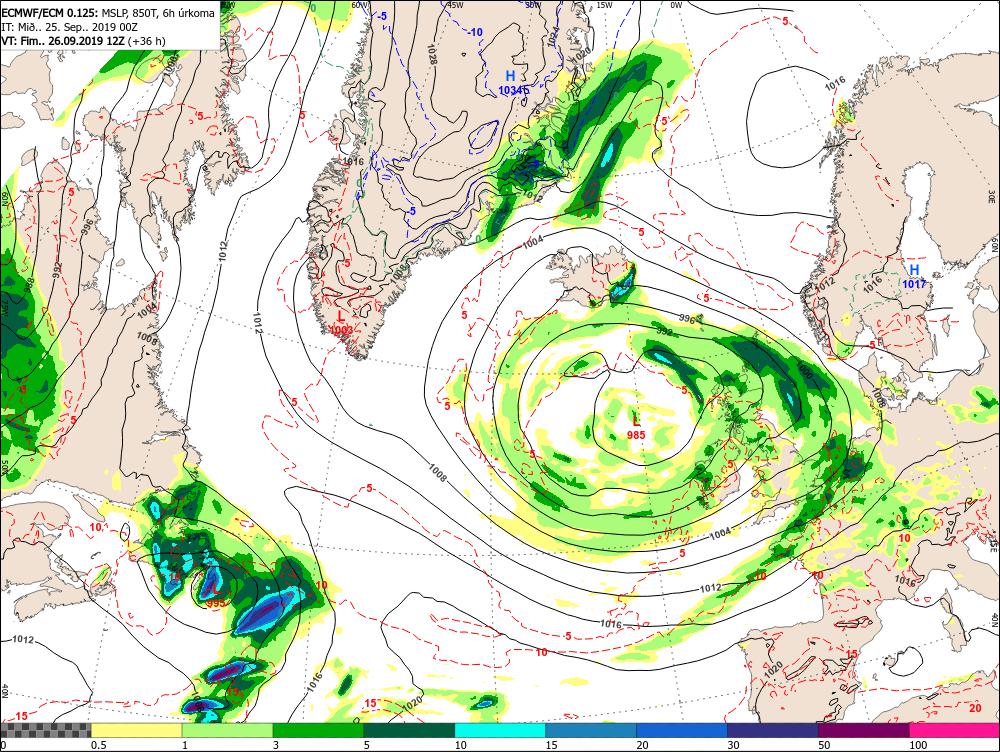Click the '1024' isobar label at top
This screenshot has width=1000, height=752.
pos(552,35)
